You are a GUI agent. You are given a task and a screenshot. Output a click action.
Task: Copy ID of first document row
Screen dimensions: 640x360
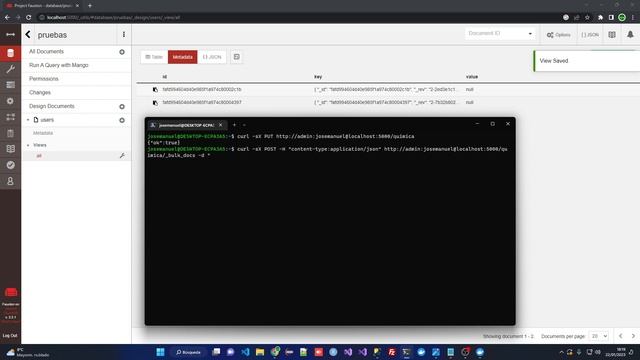click(x=155, y=90)
